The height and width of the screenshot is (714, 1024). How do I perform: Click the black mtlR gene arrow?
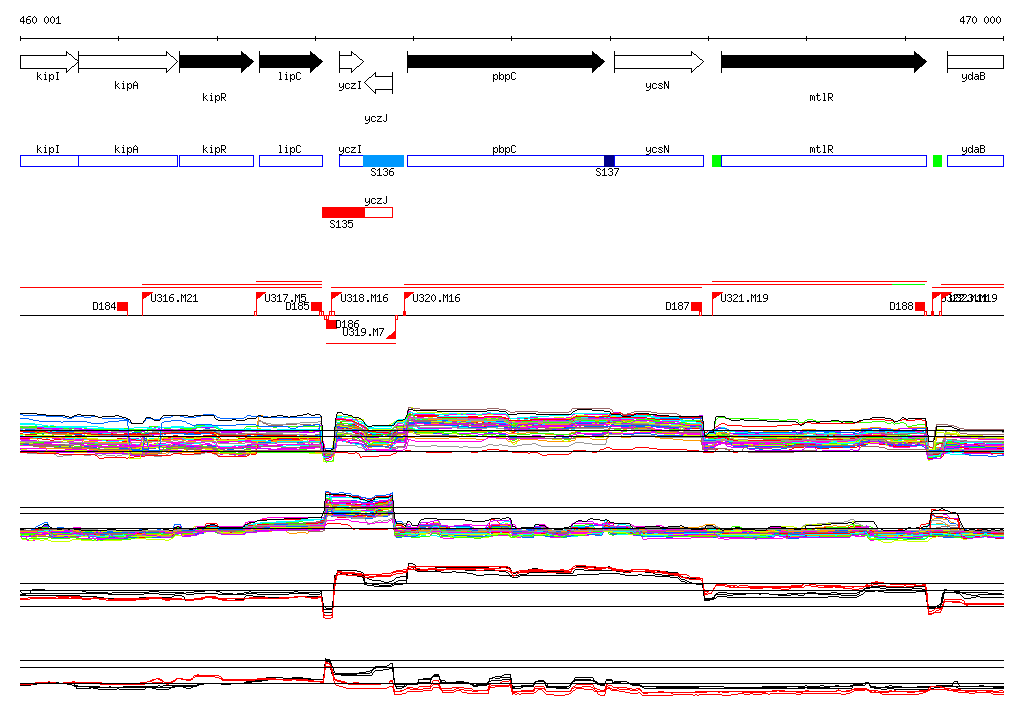click(824, 62)
